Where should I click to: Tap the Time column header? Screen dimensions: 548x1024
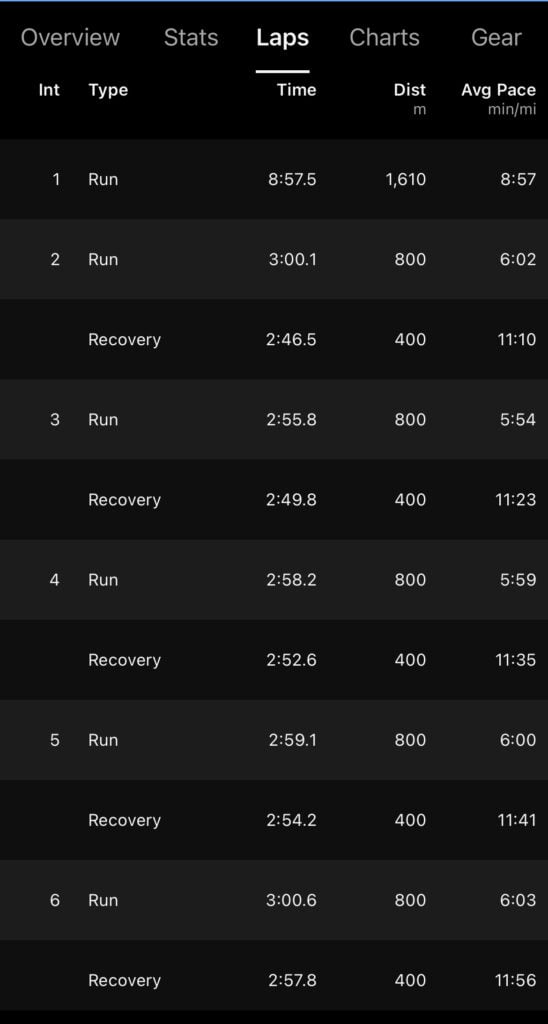(297, 90)
